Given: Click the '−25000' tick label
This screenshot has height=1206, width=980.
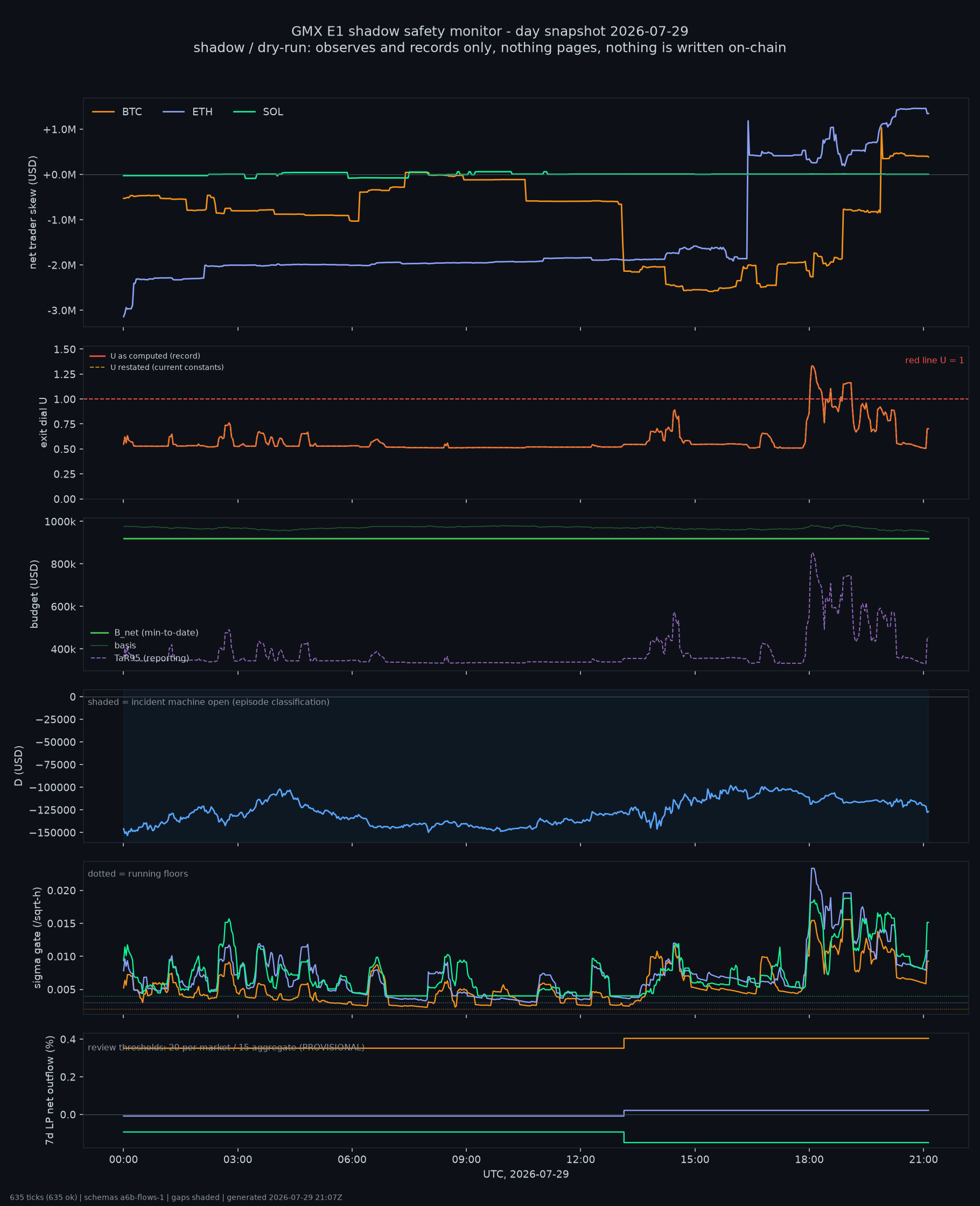Looking at the screenshot, I should pyautogui.click(x=55, y=719).
